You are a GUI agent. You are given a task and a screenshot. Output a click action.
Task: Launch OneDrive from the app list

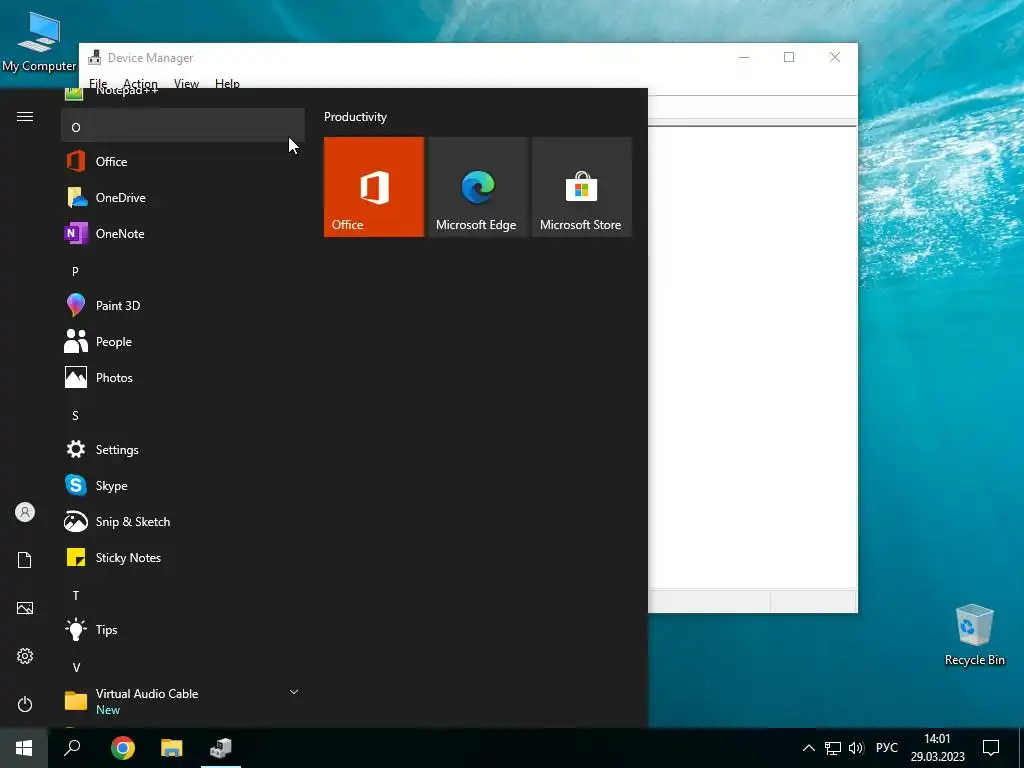click(x=183, y=197)
